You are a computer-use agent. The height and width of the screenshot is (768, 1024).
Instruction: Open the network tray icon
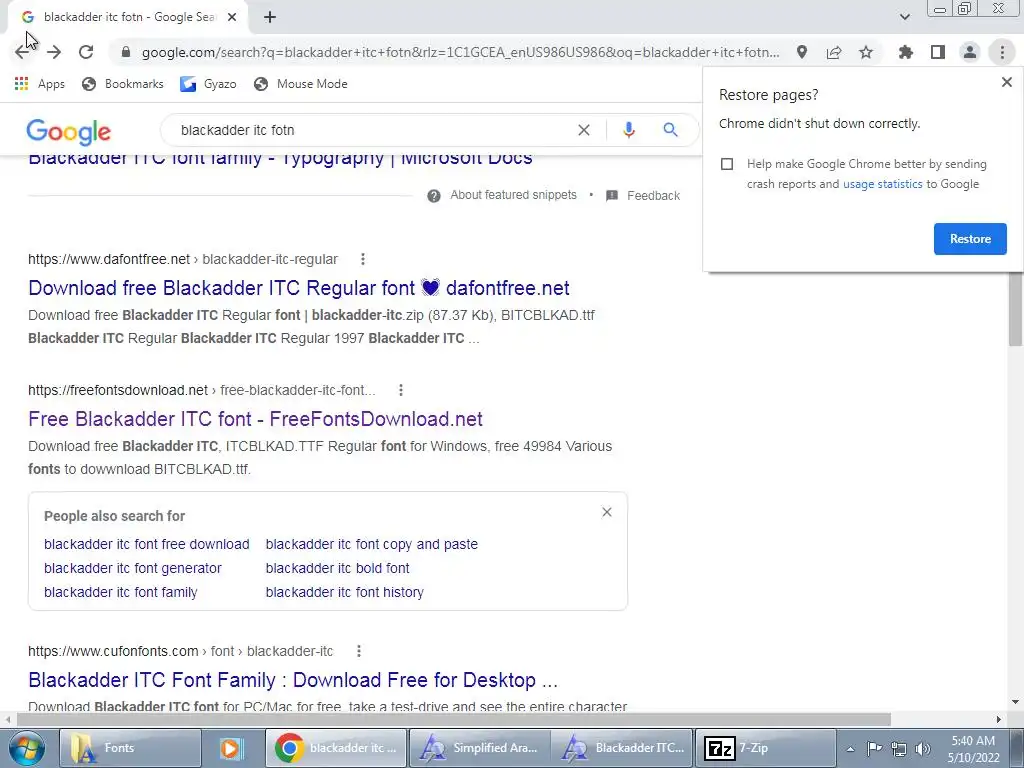tap(899, 748)
